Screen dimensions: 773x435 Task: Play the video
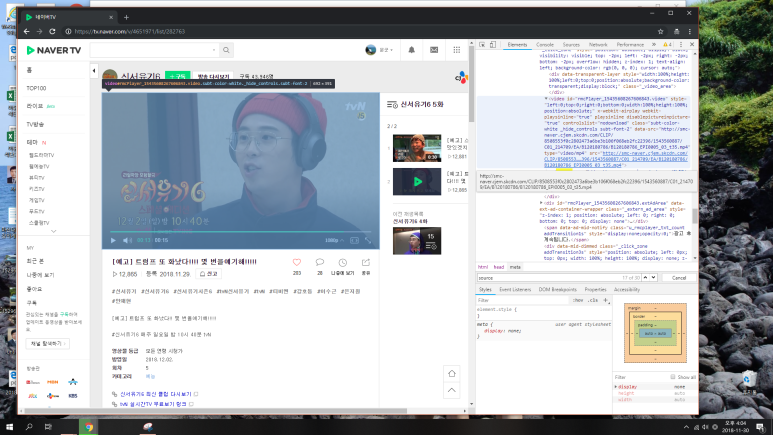113,240
